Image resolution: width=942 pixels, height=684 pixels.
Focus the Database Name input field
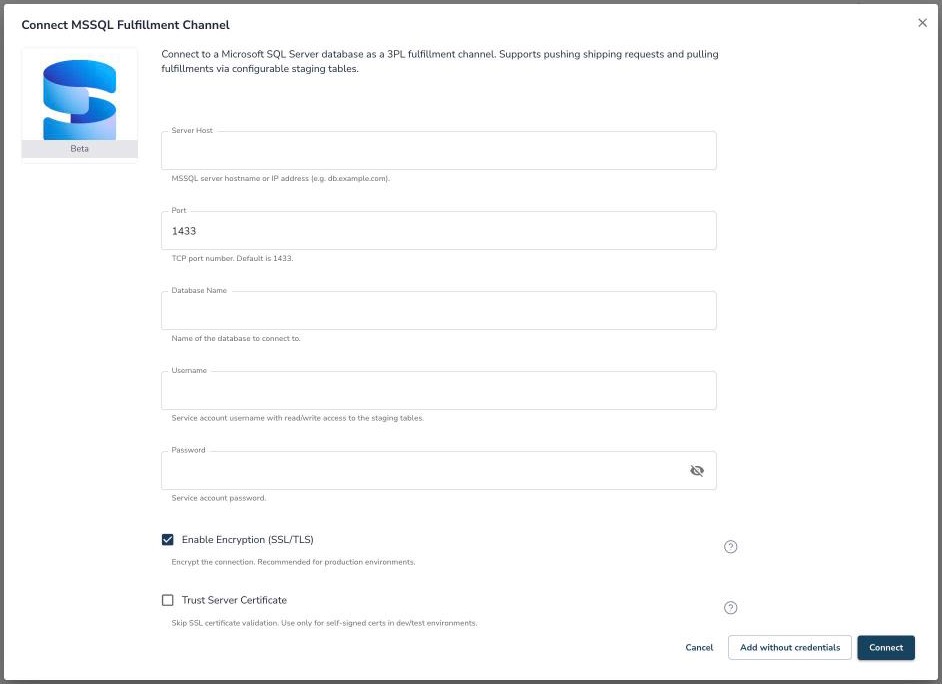pos(439,310)
